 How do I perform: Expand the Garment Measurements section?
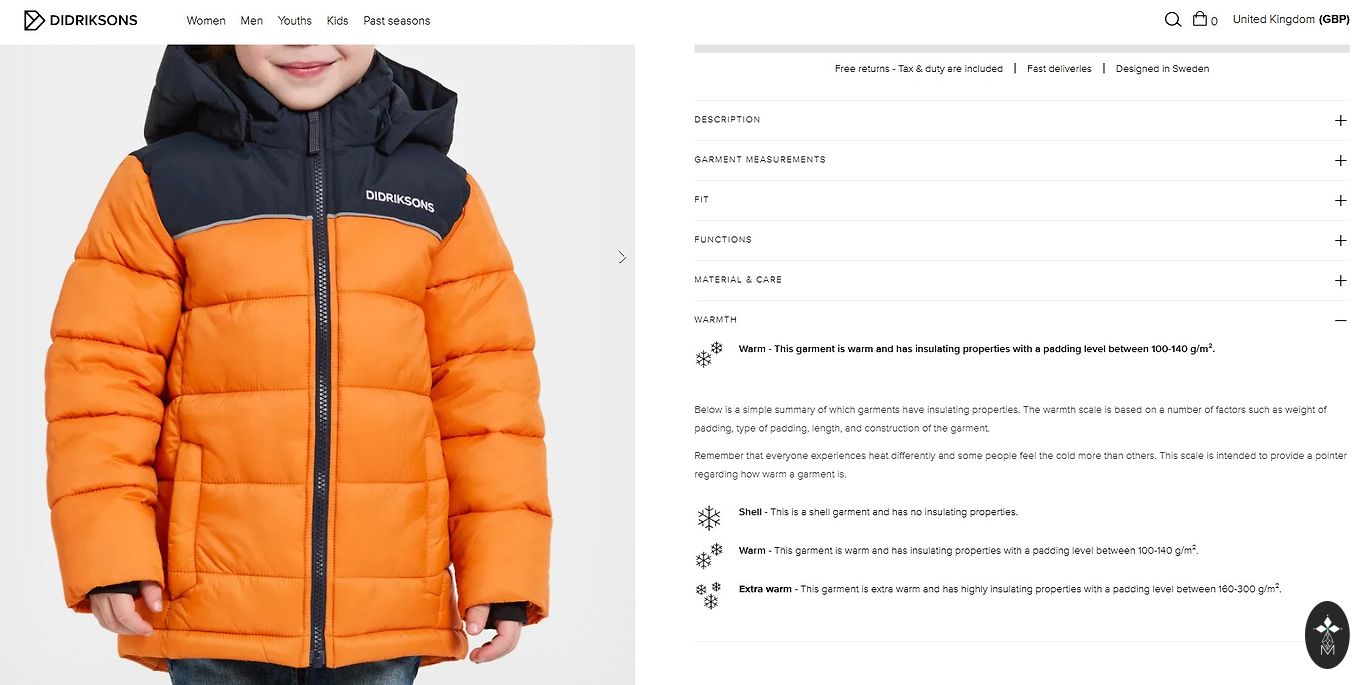point(1021,160)
